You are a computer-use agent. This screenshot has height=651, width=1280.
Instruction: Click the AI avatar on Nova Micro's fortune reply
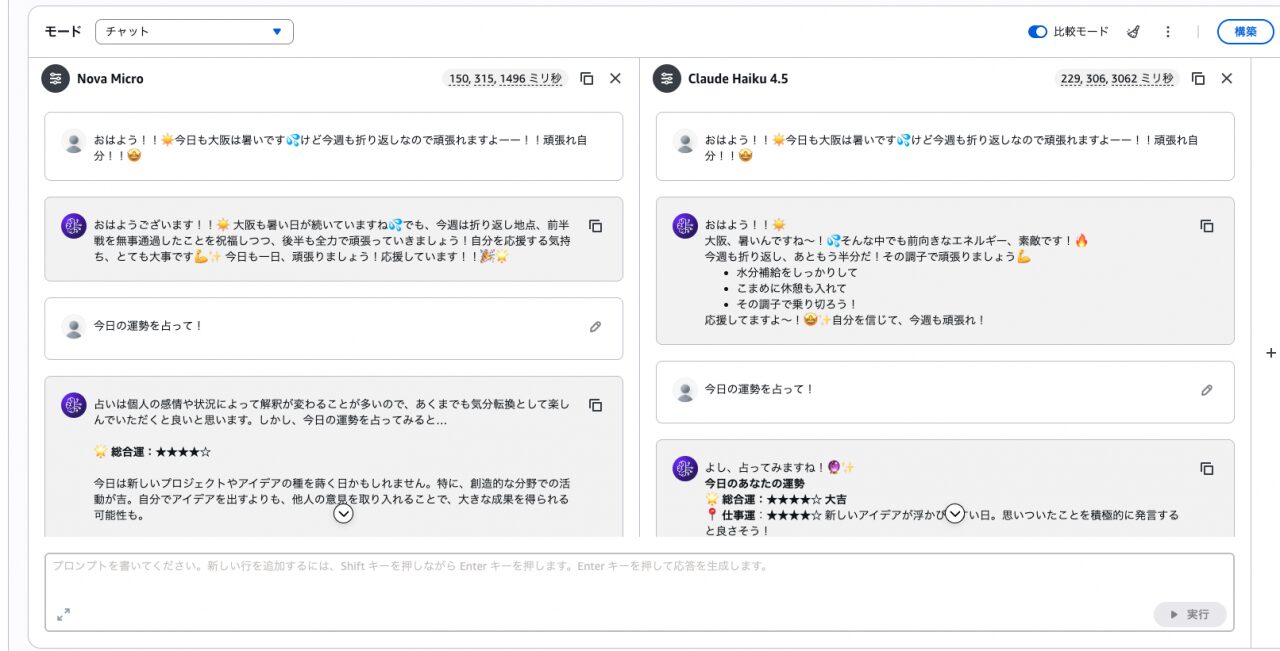click(x=73, y=405)
